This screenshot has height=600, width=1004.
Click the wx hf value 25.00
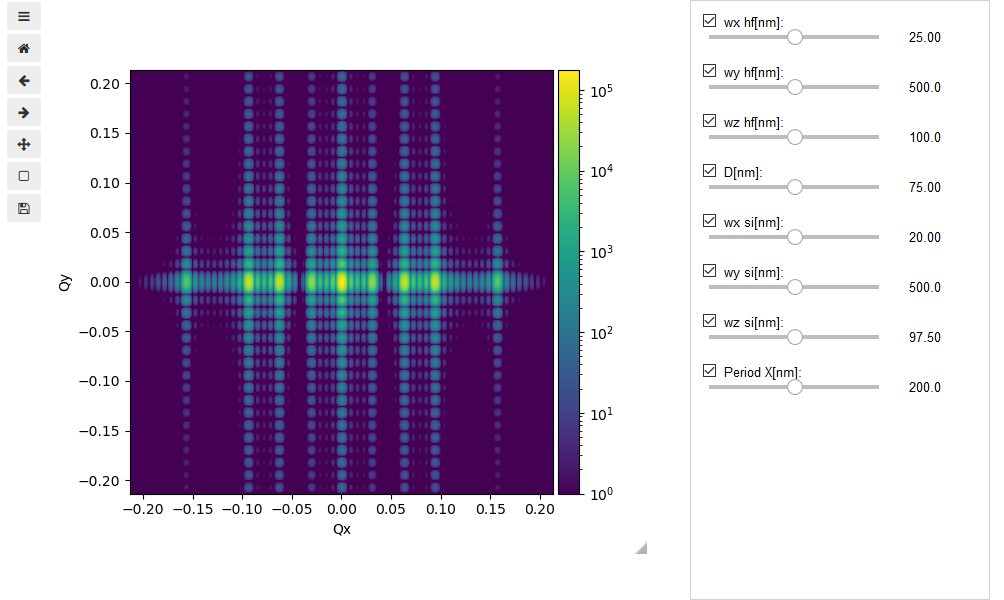point(925,37)
